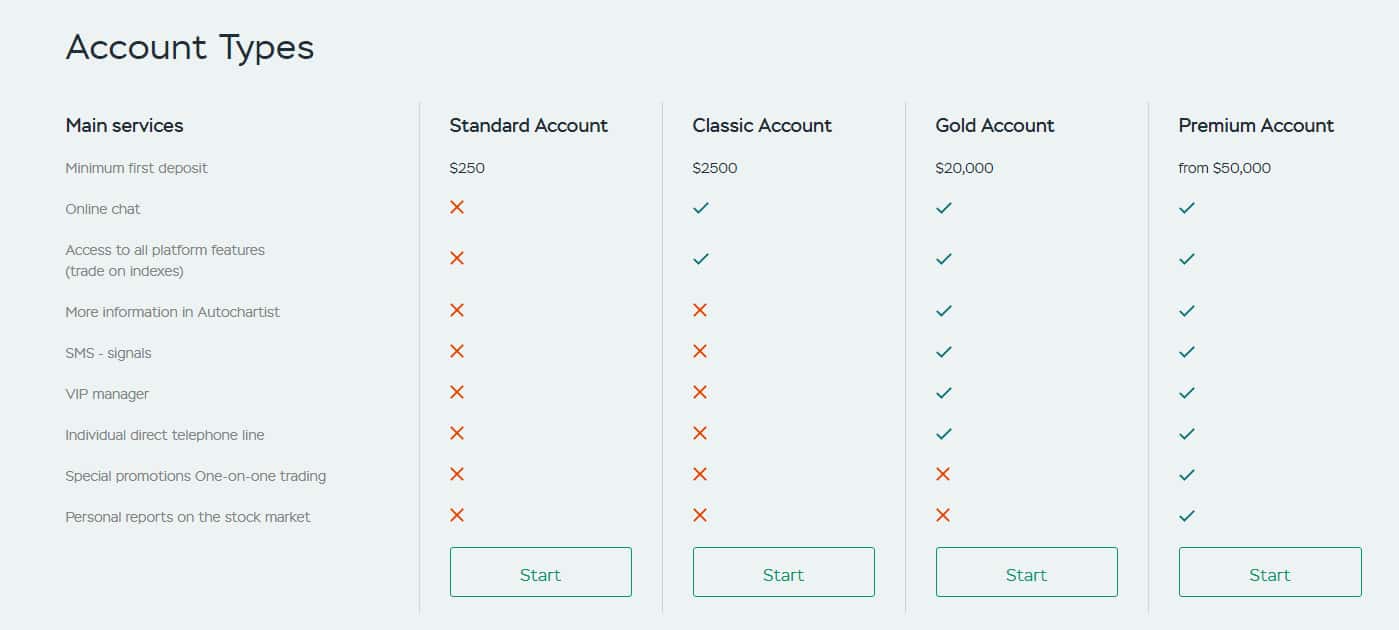The image size is (1399, 630).
Task: Click Premium Account checkmark for Personal reports
Action: coord(1187,516)
